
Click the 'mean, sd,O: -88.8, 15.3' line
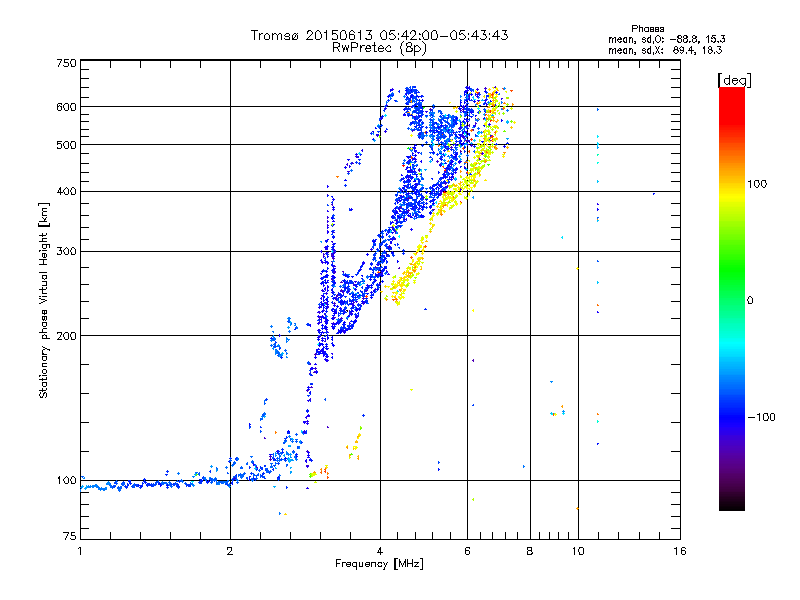pos(666,39)
